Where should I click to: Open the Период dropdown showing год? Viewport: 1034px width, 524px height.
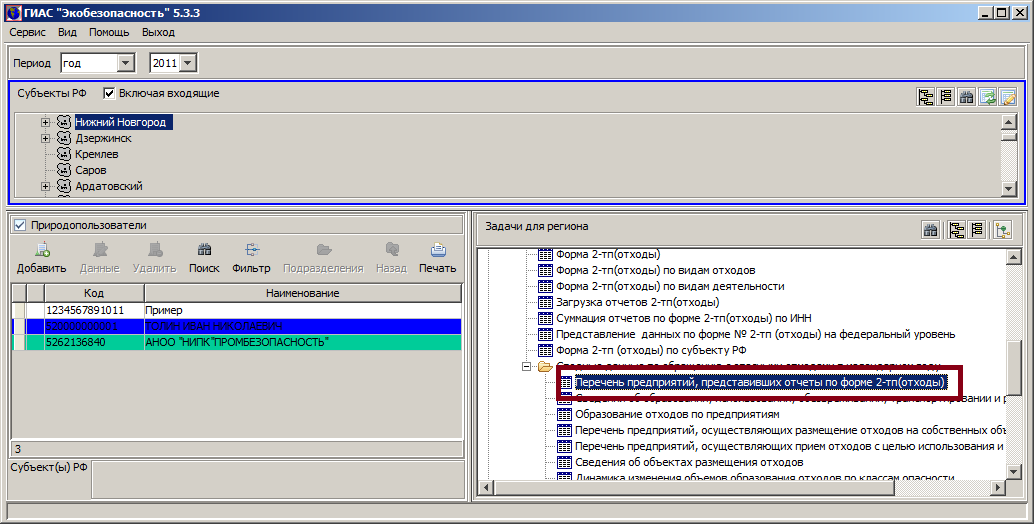(x=126, y=63)
